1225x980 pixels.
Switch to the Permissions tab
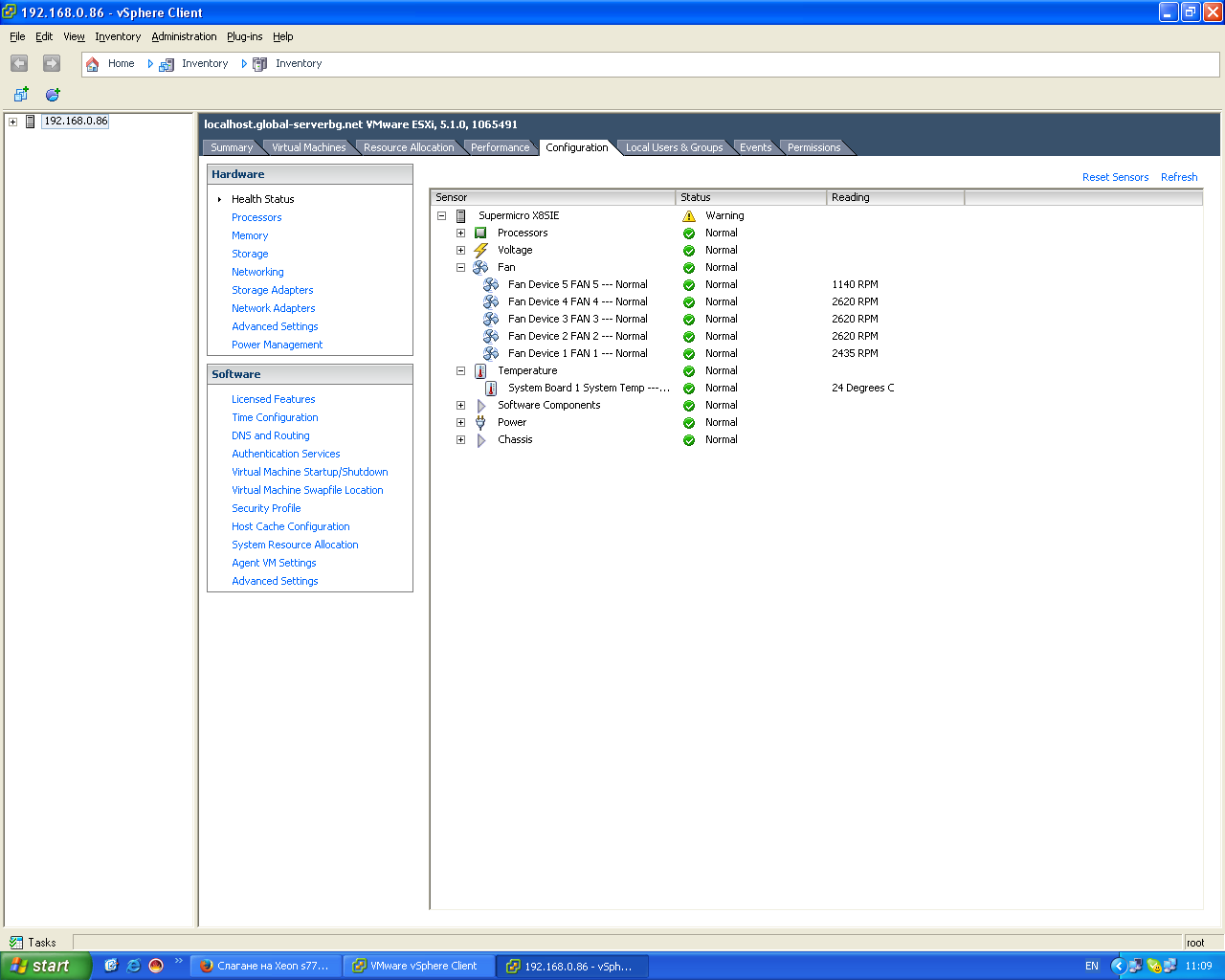[813, 147]
